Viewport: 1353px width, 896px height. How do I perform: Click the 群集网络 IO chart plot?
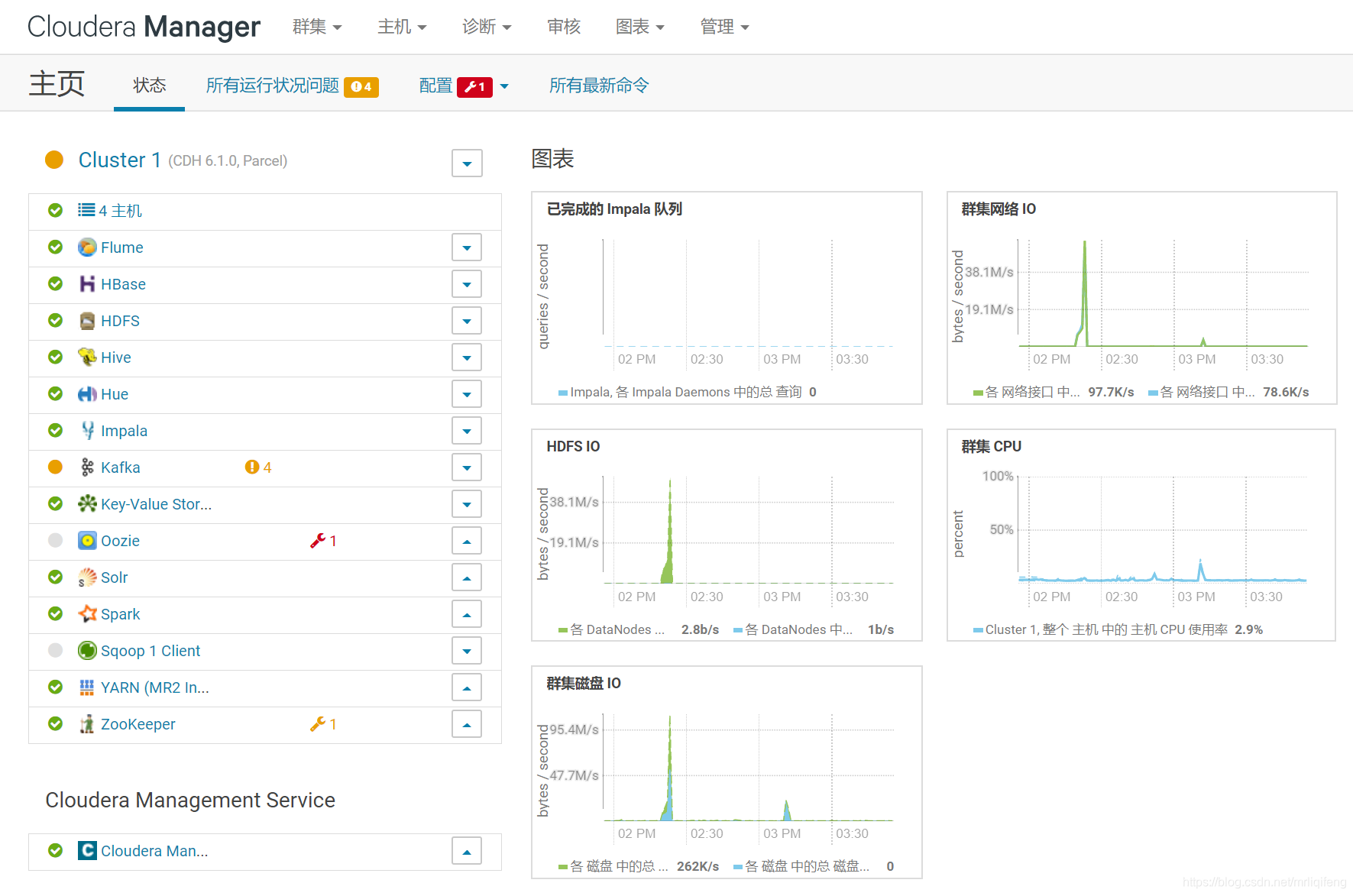pyautogui.click(x=1163, y=293)
